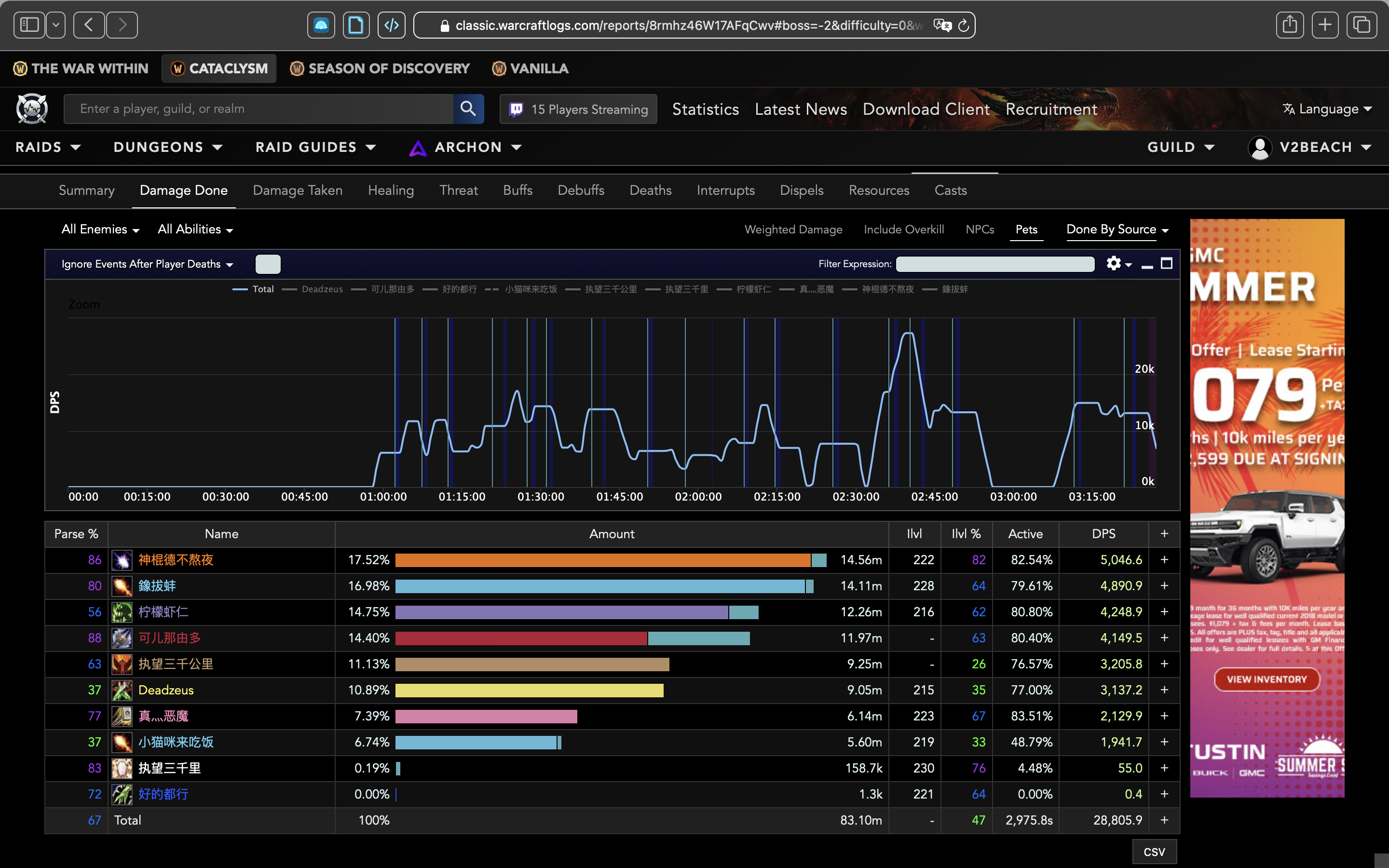1389x868 pixels.
Task: Open the Healing tab
Action: [x=390, y=190]
